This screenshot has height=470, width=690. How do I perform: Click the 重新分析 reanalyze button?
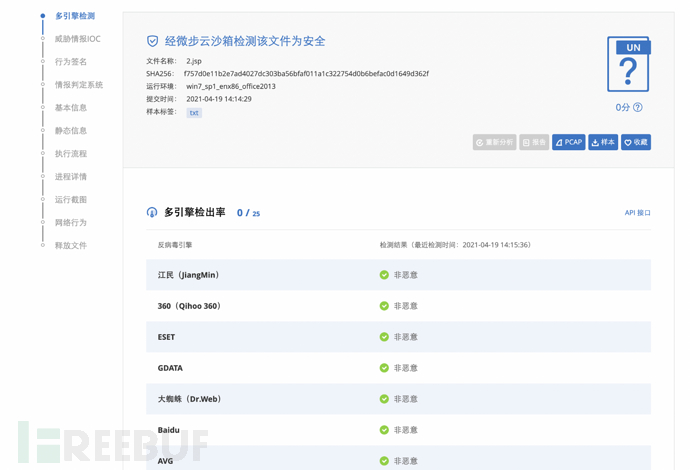(x=495, y=142)
